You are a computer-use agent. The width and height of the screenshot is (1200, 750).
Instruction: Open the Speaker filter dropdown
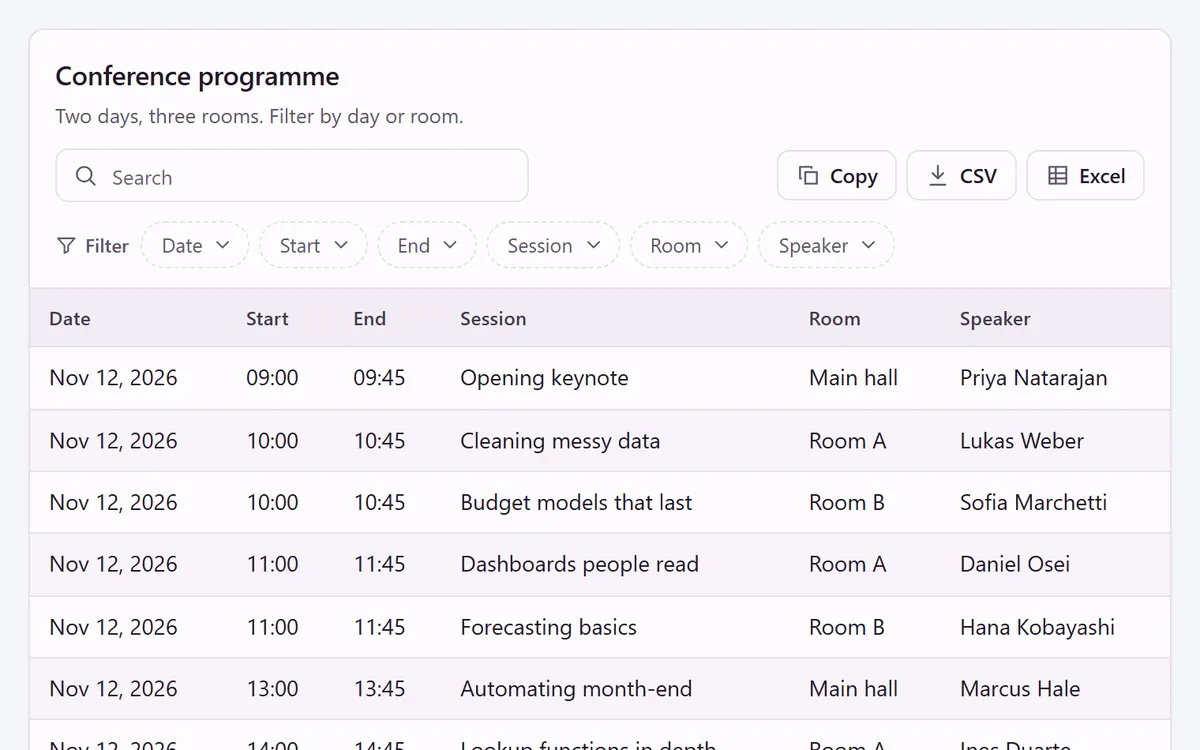click(826, 245)
